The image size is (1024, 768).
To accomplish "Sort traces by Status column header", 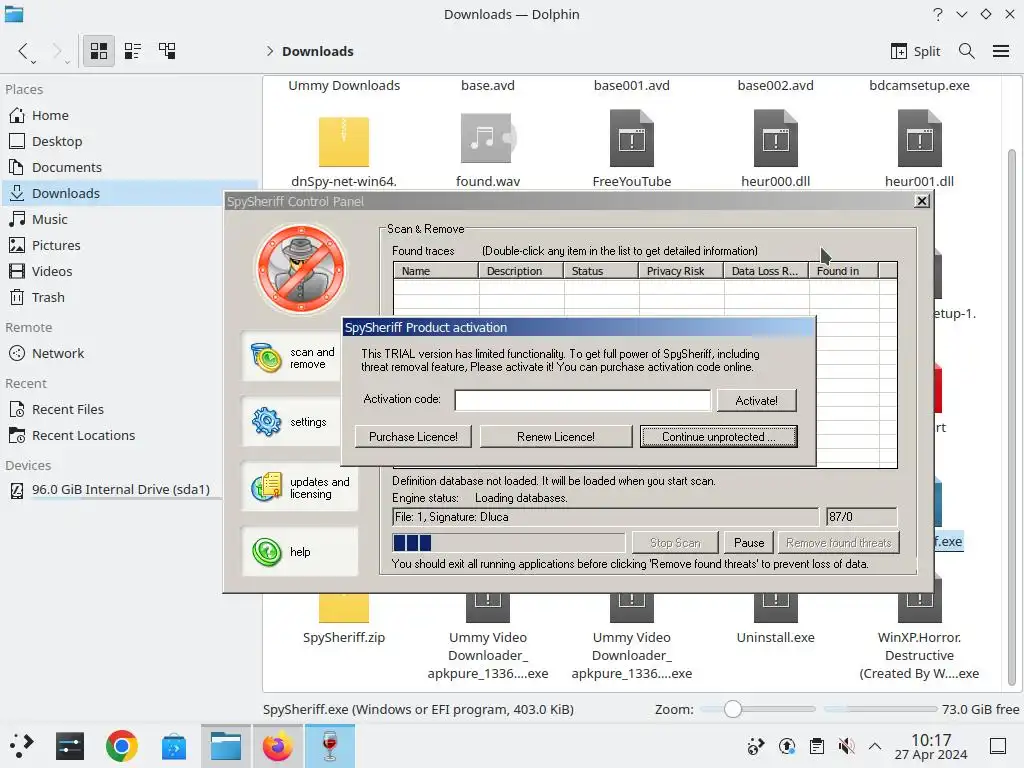I will click(601, 271).
